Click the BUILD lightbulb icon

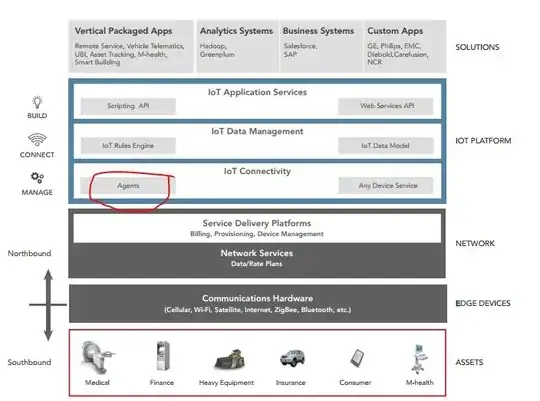37,102
